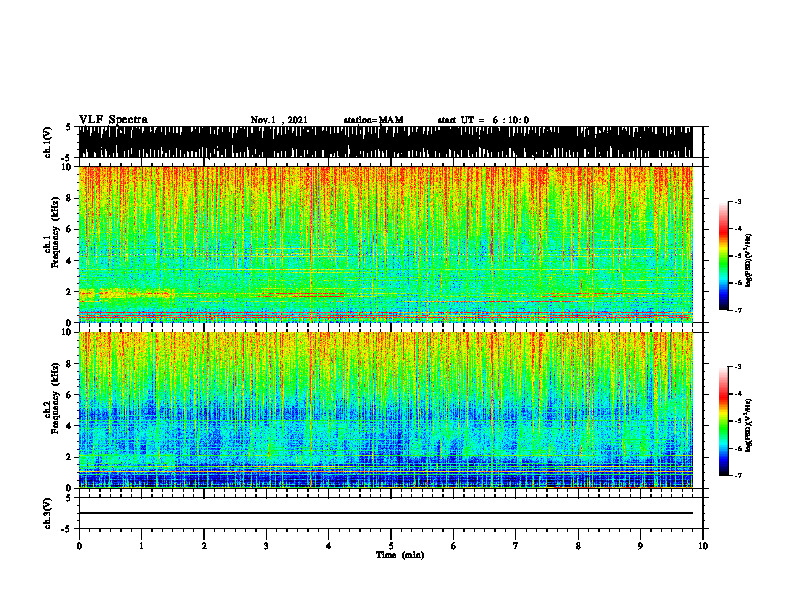Click ch.2 colorbar "-3" label
Screen dimensions: 792x612
pyautogui.click(x=737, y=367)
